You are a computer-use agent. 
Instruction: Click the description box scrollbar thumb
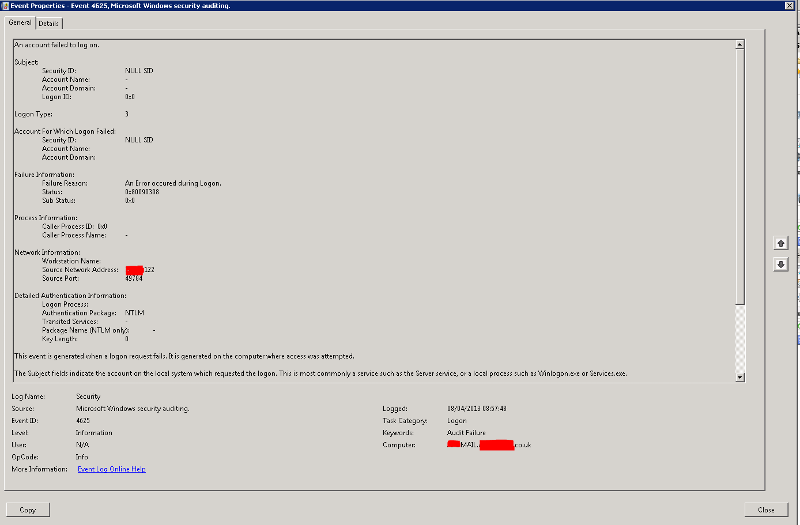point(740,177)
